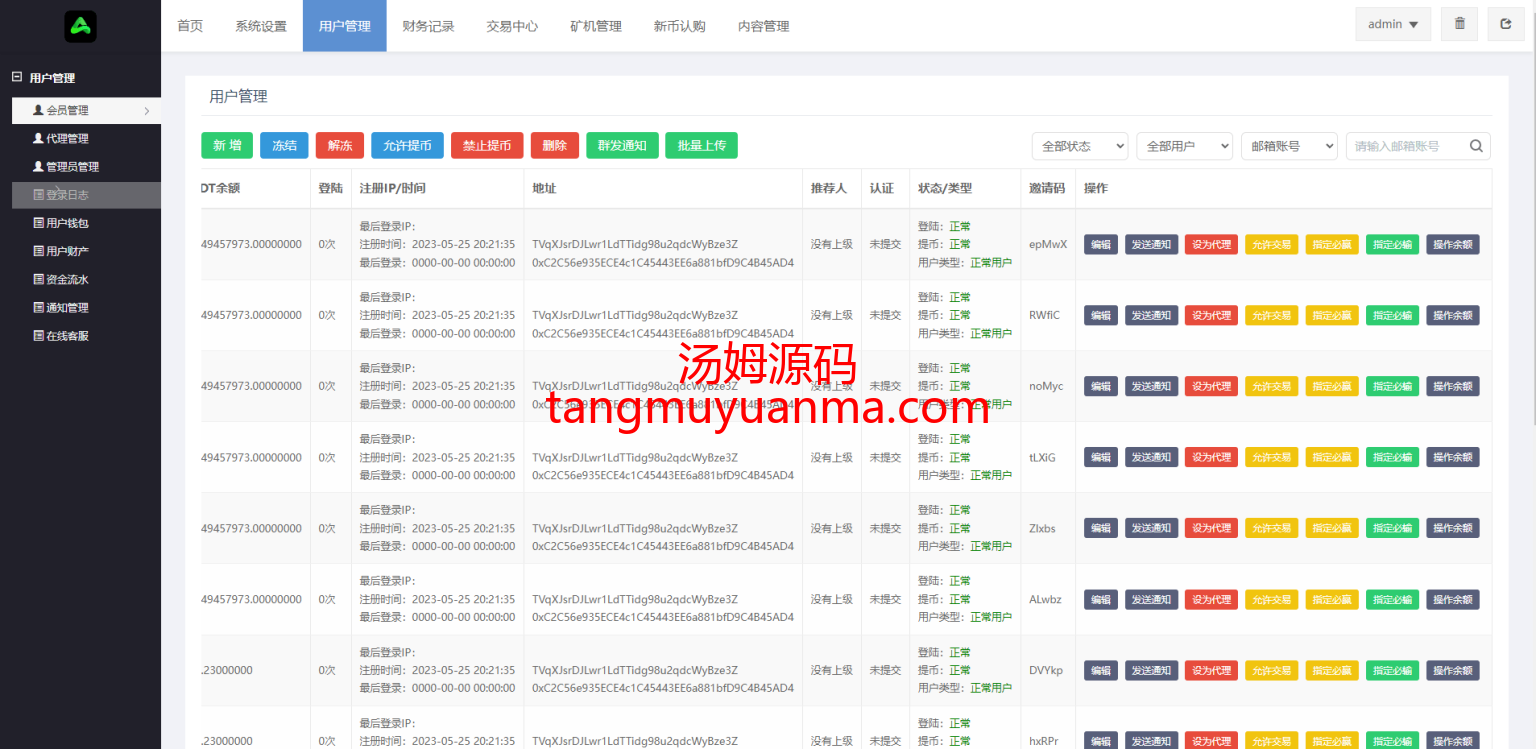This screenshot has width=1536, height=749.
Task: Click the search magnifier icon
Action: (x=1476, y=146)
